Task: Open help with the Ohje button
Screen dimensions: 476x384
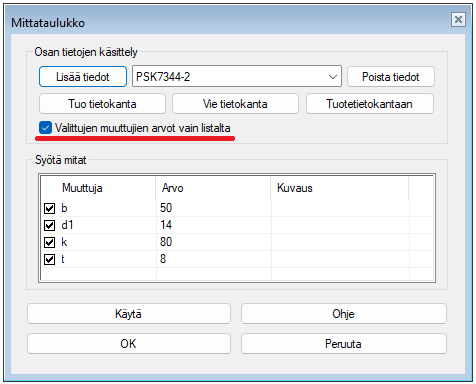Action: (x=344, y=313)
